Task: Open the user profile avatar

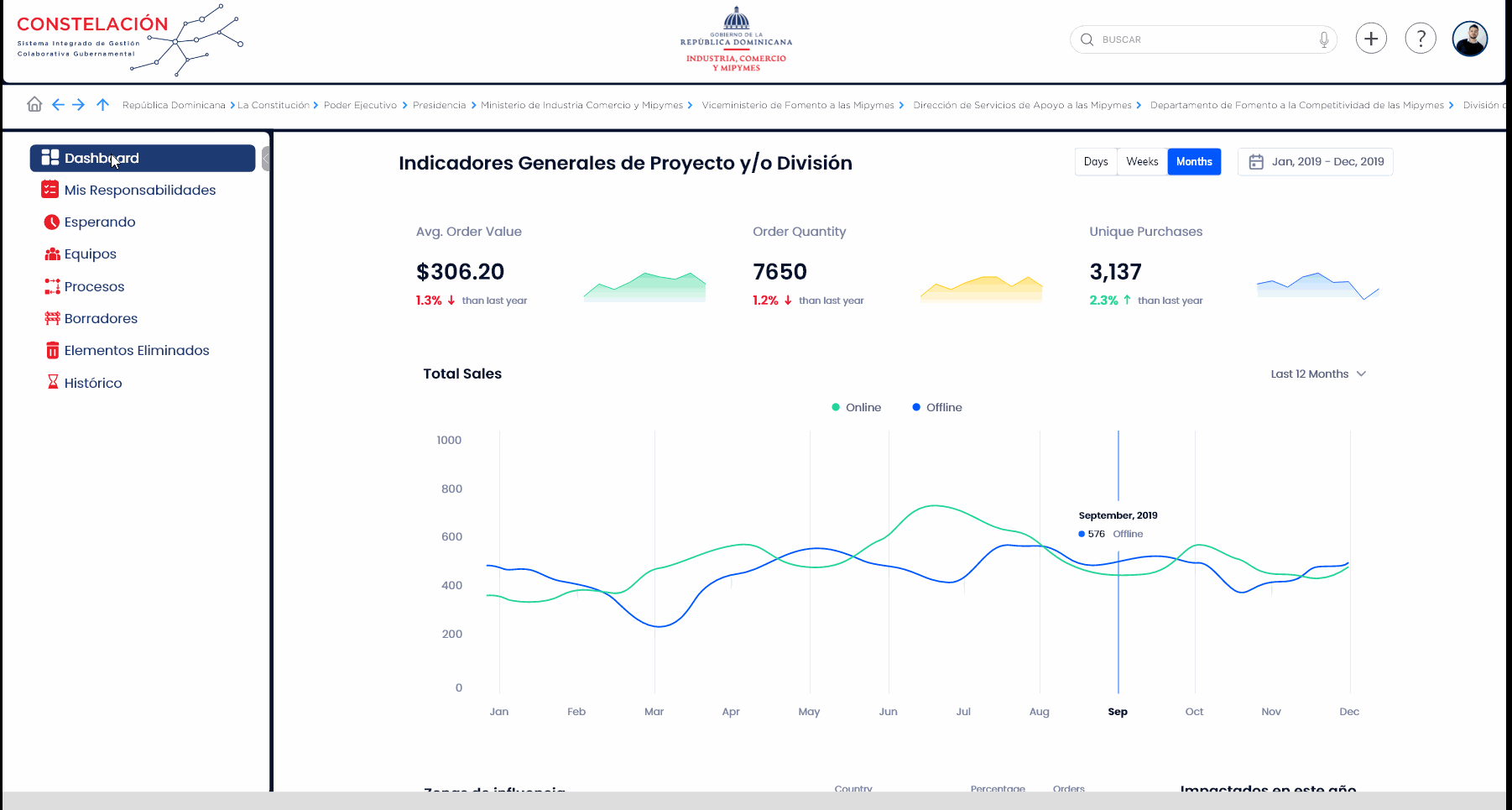Action: (1469, 39)
